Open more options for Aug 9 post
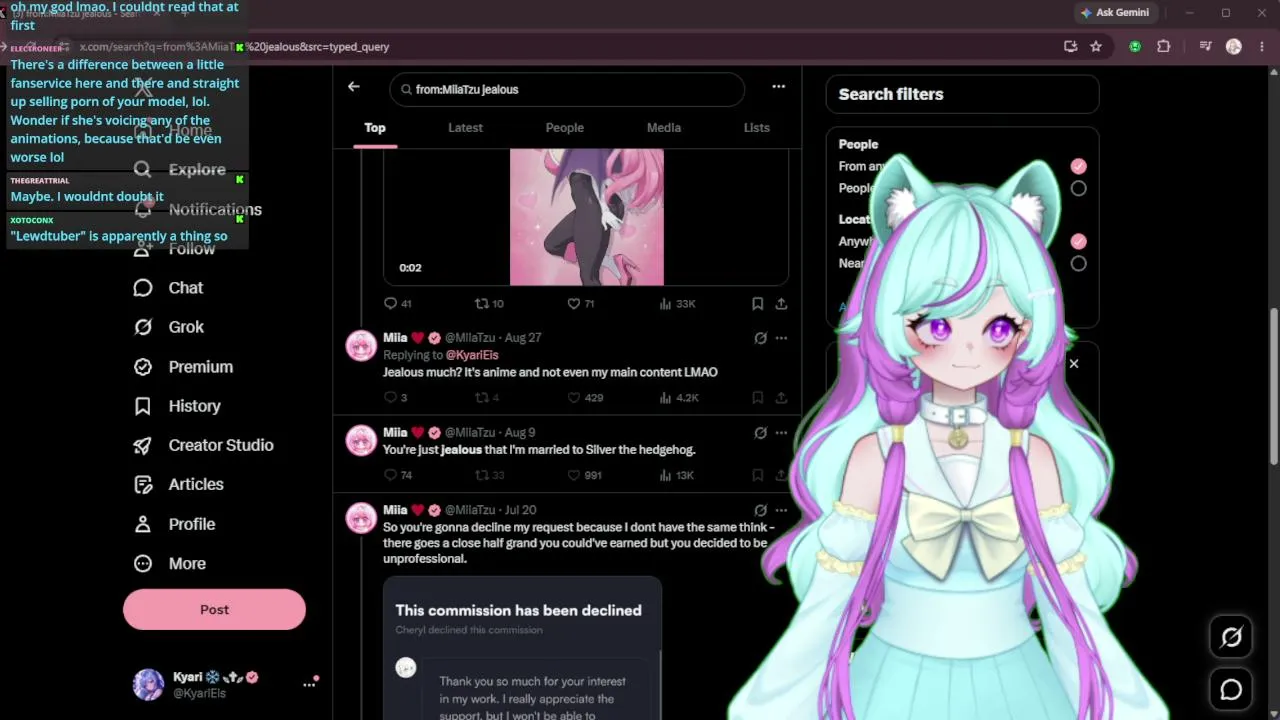1280x720 pixels. pos(781,433)
